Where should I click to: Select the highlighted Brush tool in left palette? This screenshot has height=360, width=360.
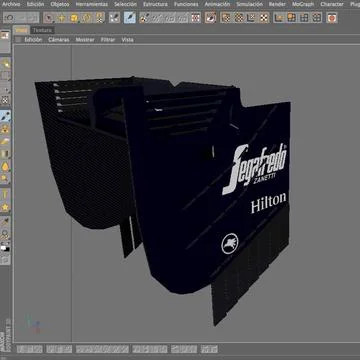click(5, 116)
